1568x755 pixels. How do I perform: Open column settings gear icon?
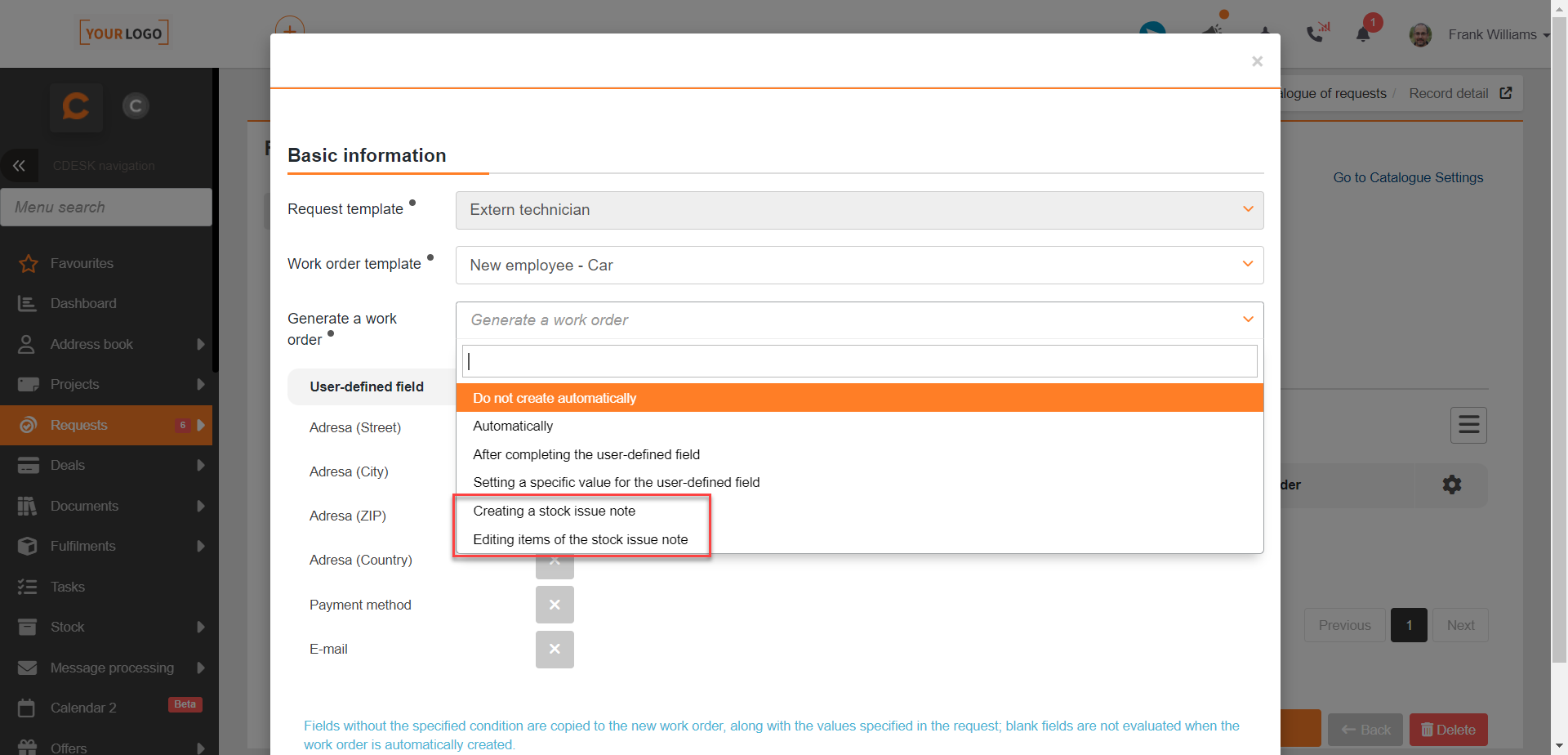(1451, 485)
